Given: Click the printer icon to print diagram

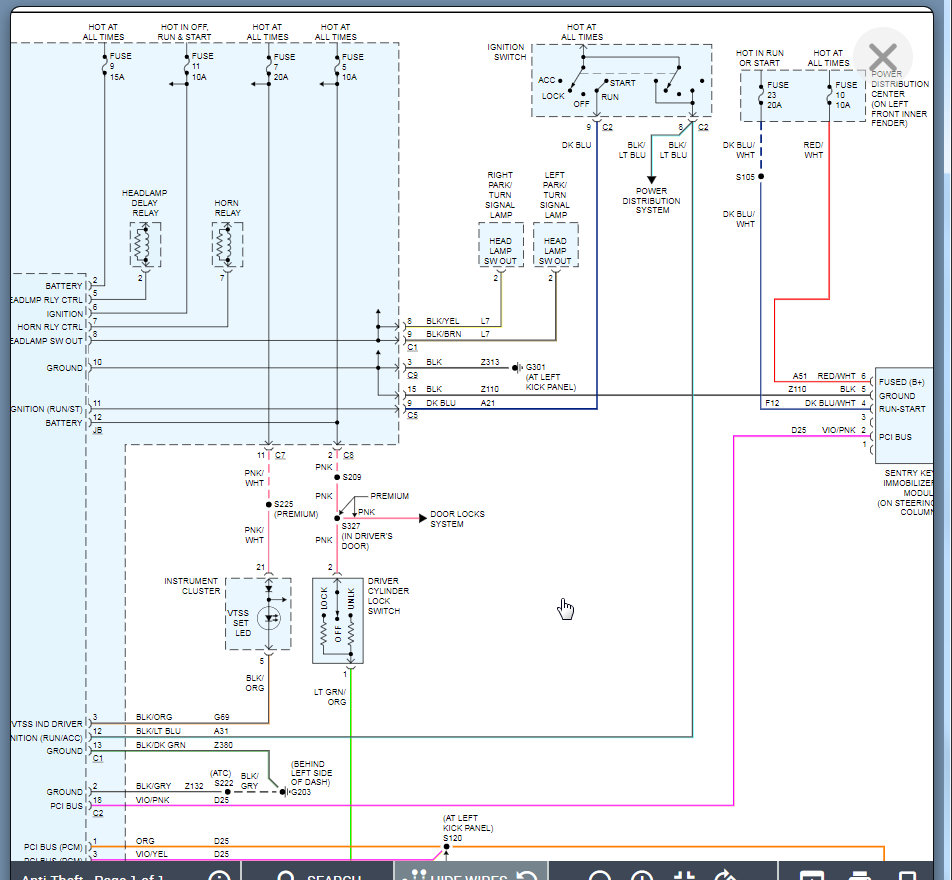Looking at the screenshot, I should 859,876.
